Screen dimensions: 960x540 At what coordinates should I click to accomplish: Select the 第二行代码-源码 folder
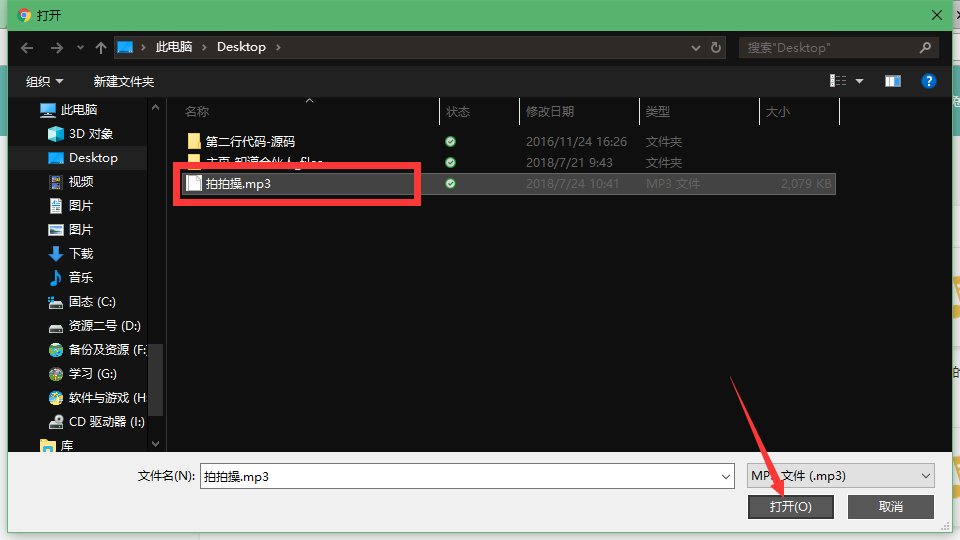tap(250, 142)
